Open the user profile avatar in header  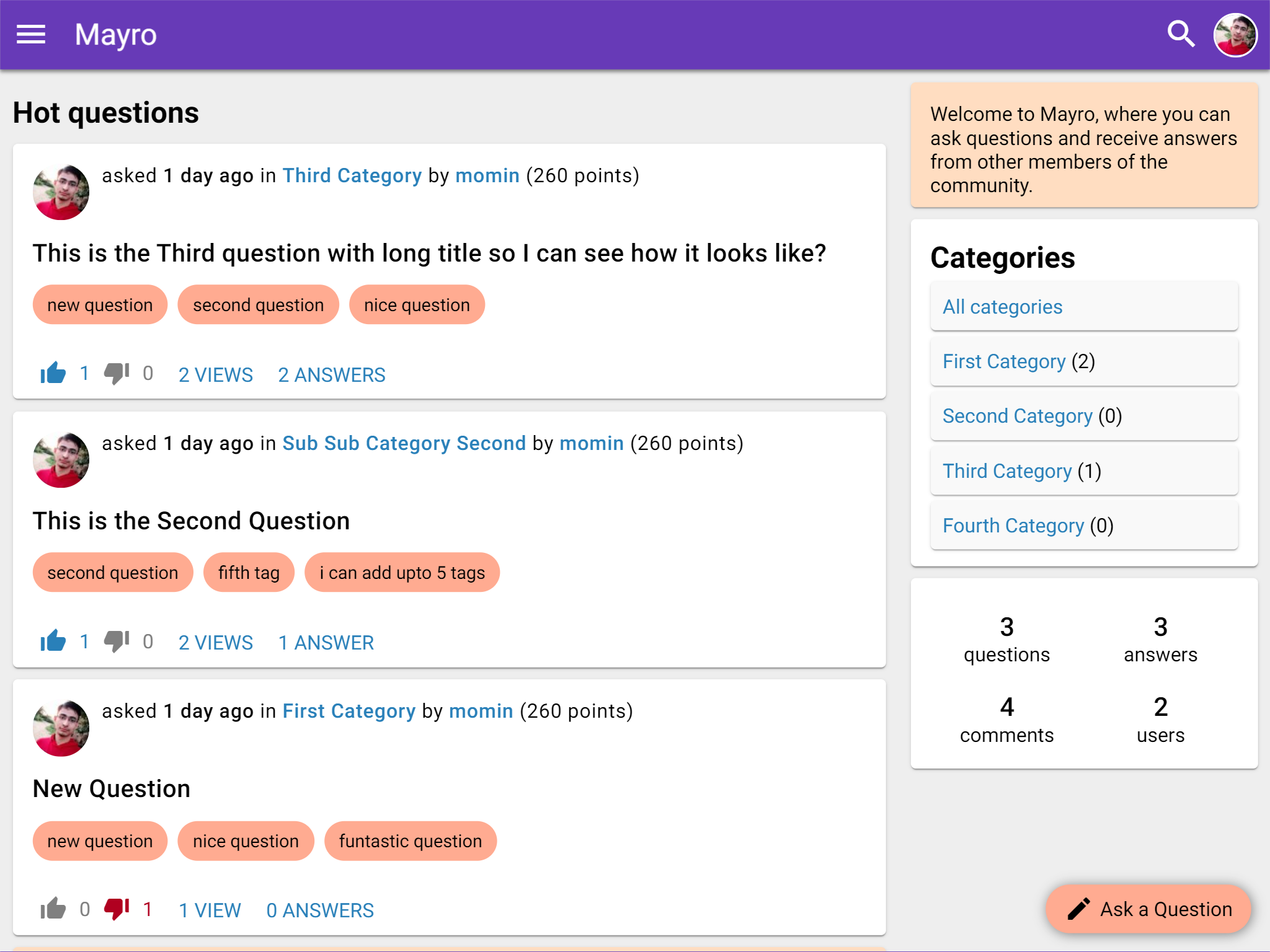click(1235, 35)
